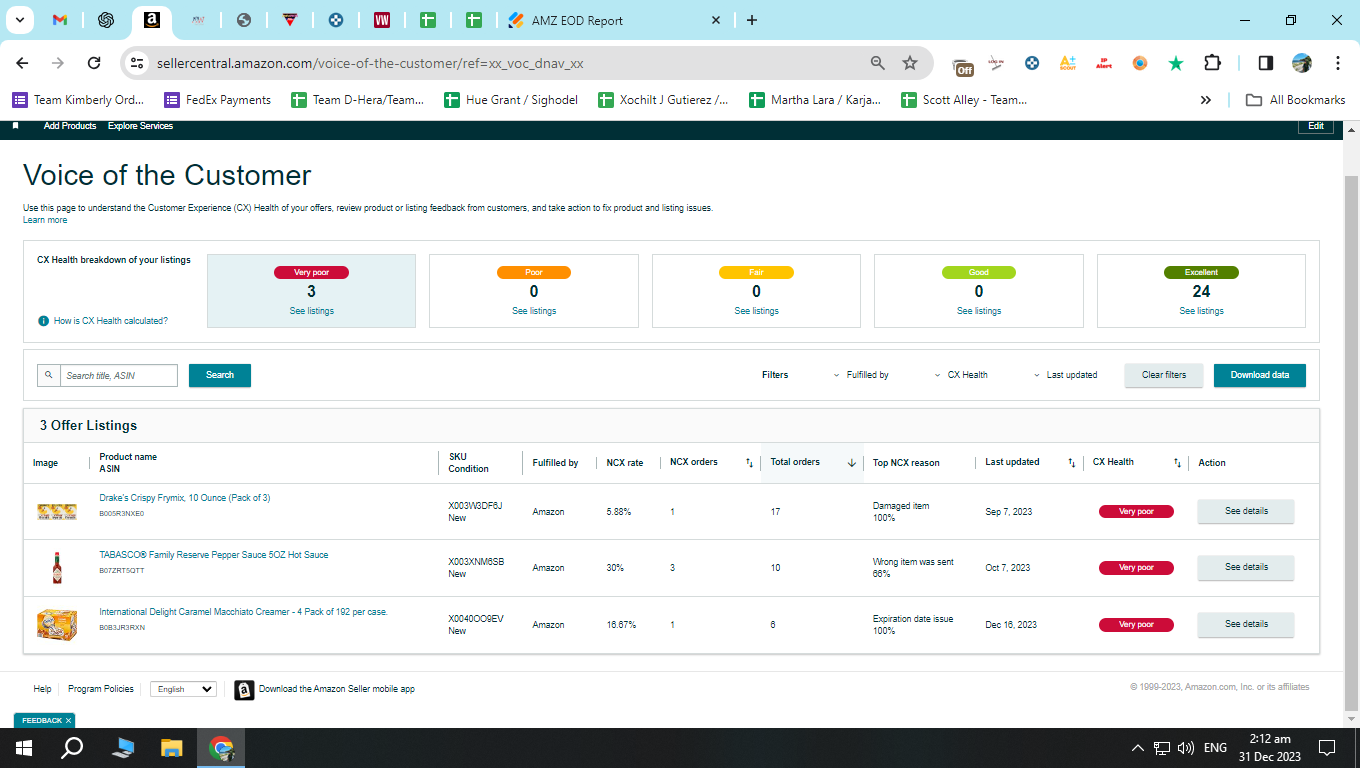Open the AMZ EOD Report tab
Image resolution: width=1360 pixels, height=768 pixels.
coord(616,20)
